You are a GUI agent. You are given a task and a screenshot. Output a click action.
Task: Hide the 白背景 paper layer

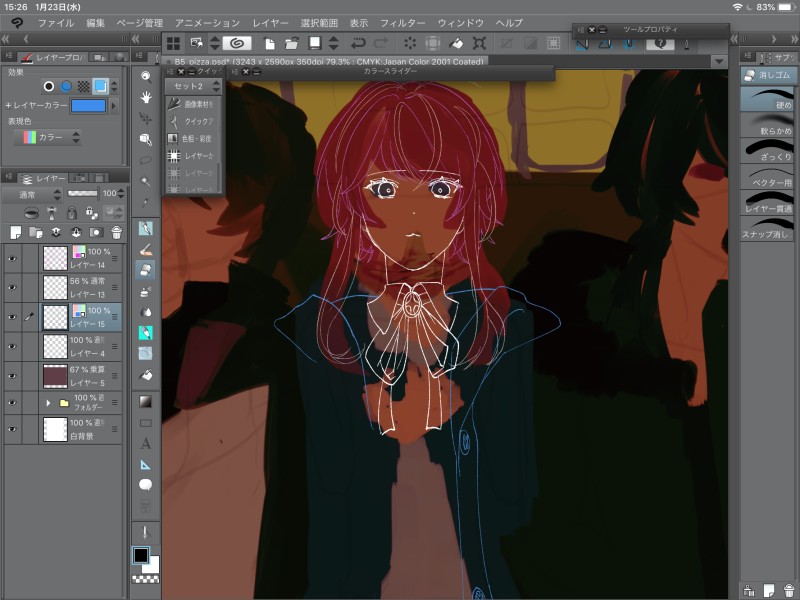click(x=12, y=429)
